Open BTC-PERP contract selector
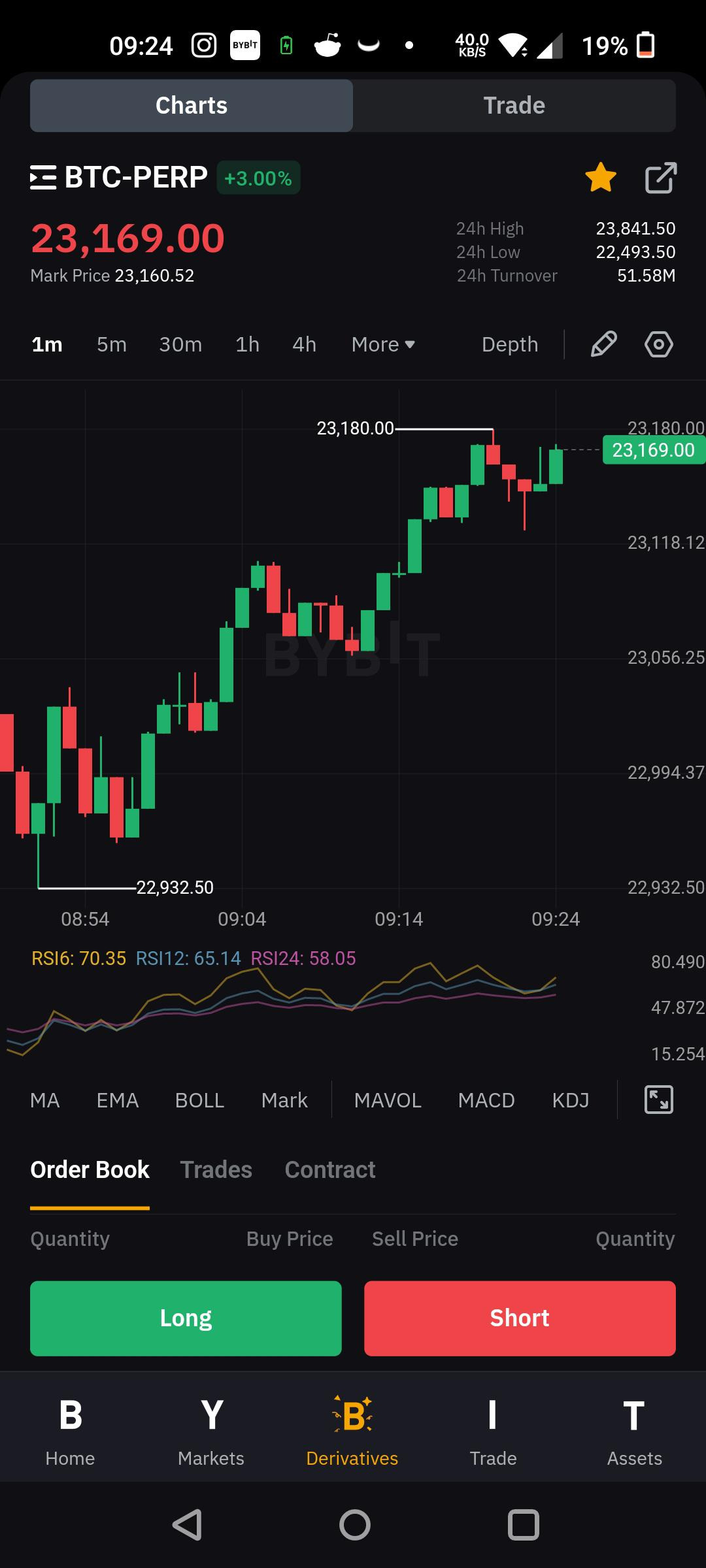The height and width of the screenshot is (1568, 706). 136,177
